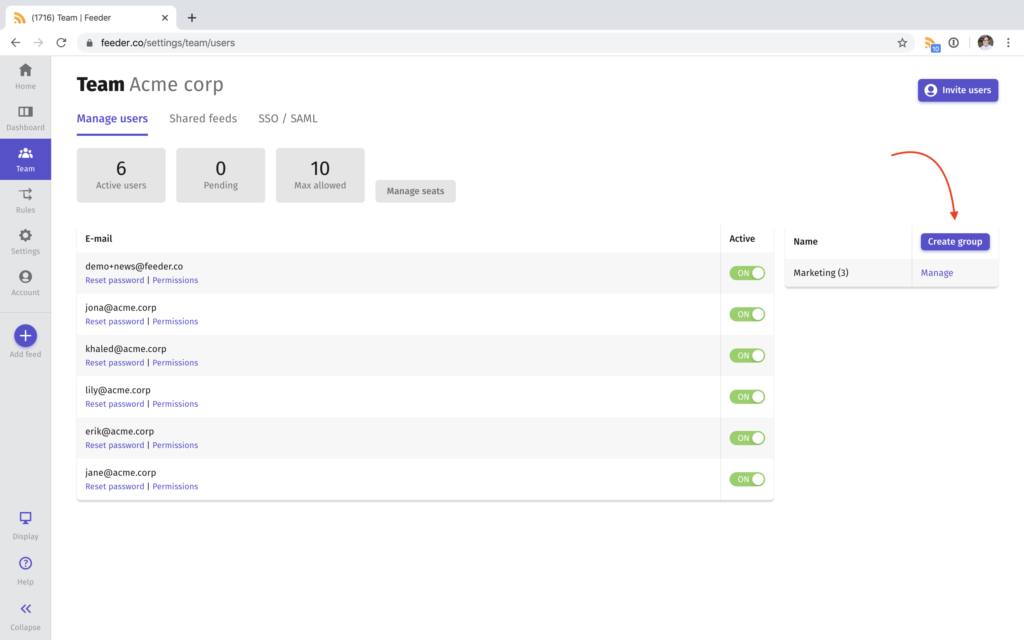Click the Invite users button
Image resolution: width=1024 pixels, height=640 pixels.
(957, 90)
